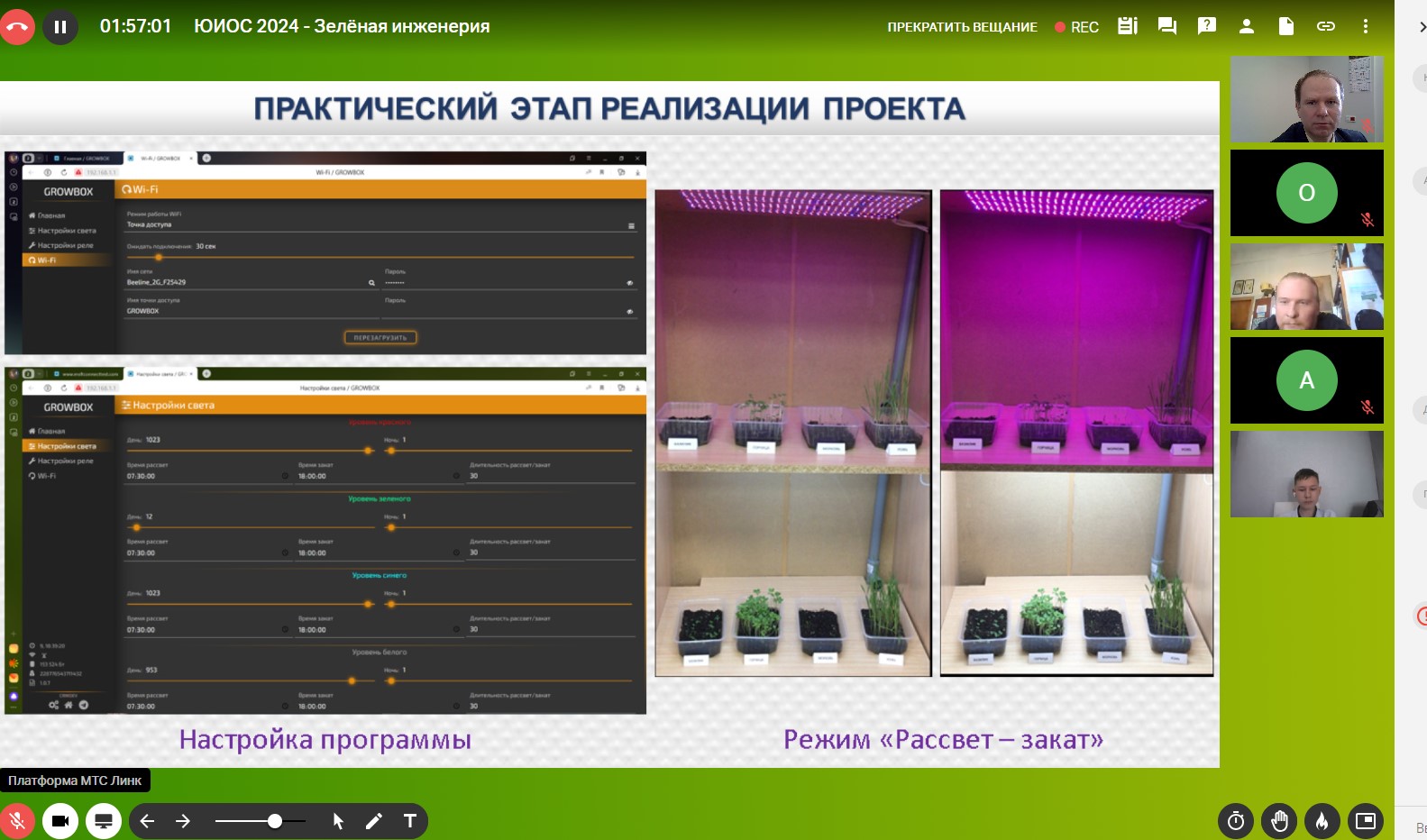1427x840 pixels.
Task: Go to previous slide with left arrow
Action: pos(147,821)
